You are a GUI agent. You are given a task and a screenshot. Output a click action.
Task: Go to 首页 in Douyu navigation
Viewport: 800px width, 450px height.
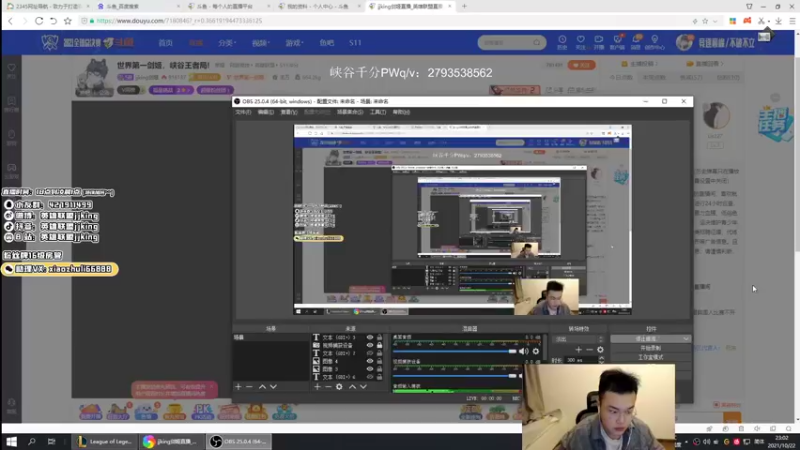165,43
